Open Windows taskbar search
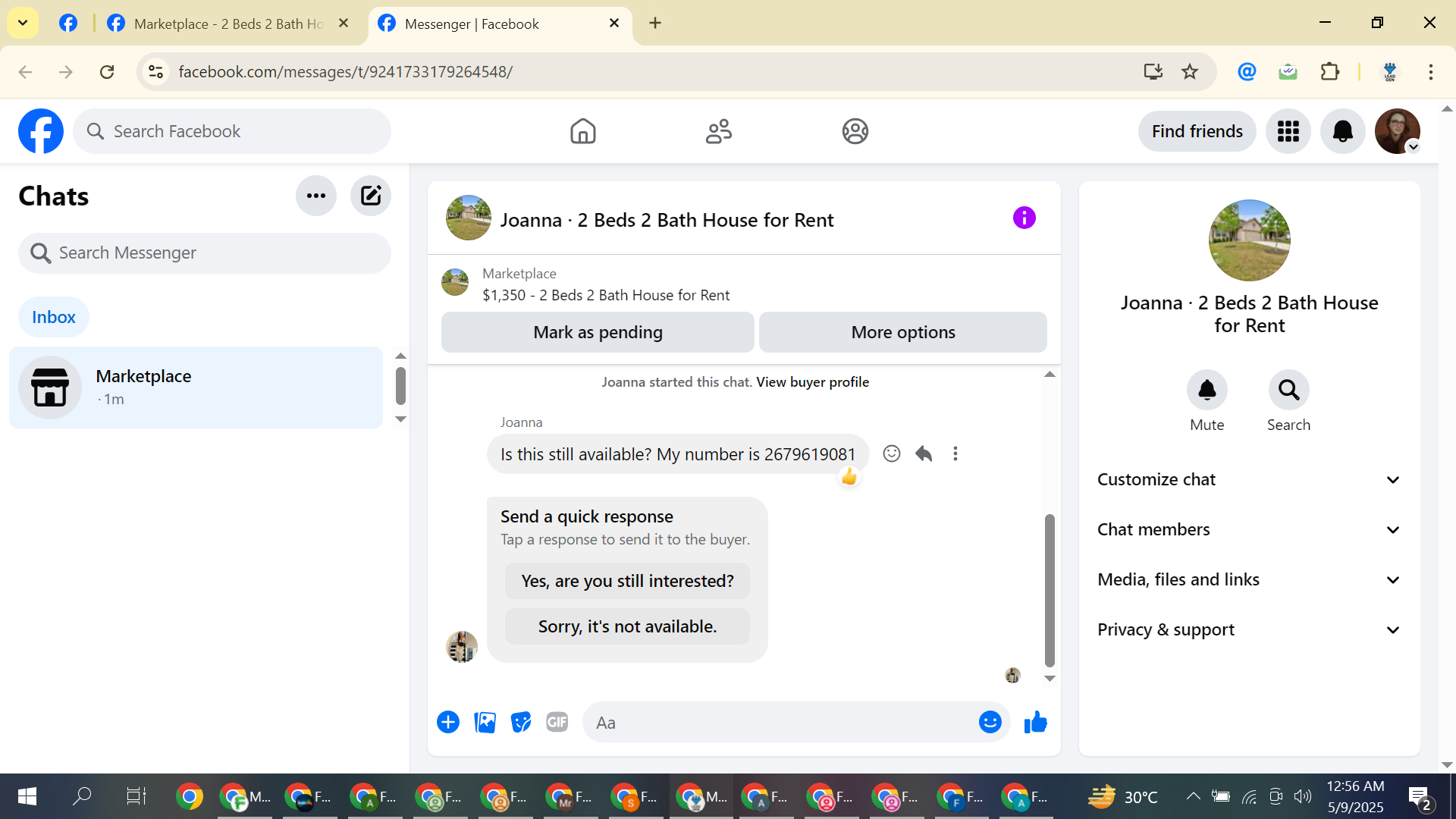1456x819 pixels. tap(81, 796)
